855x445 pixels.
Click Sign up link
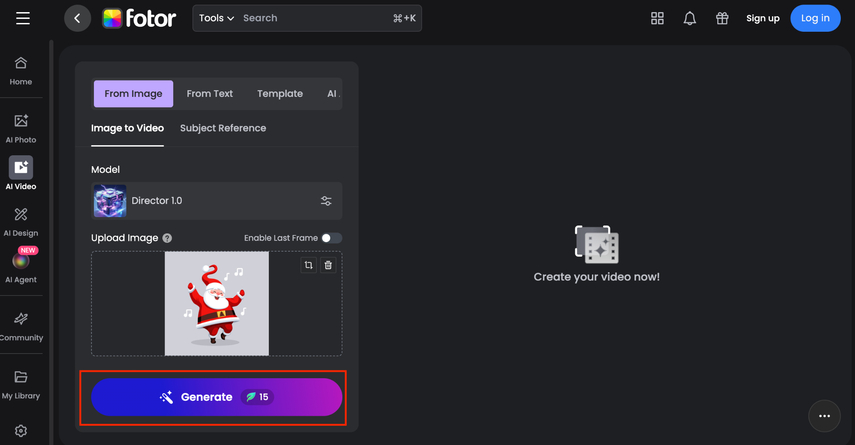coord(762,18)
